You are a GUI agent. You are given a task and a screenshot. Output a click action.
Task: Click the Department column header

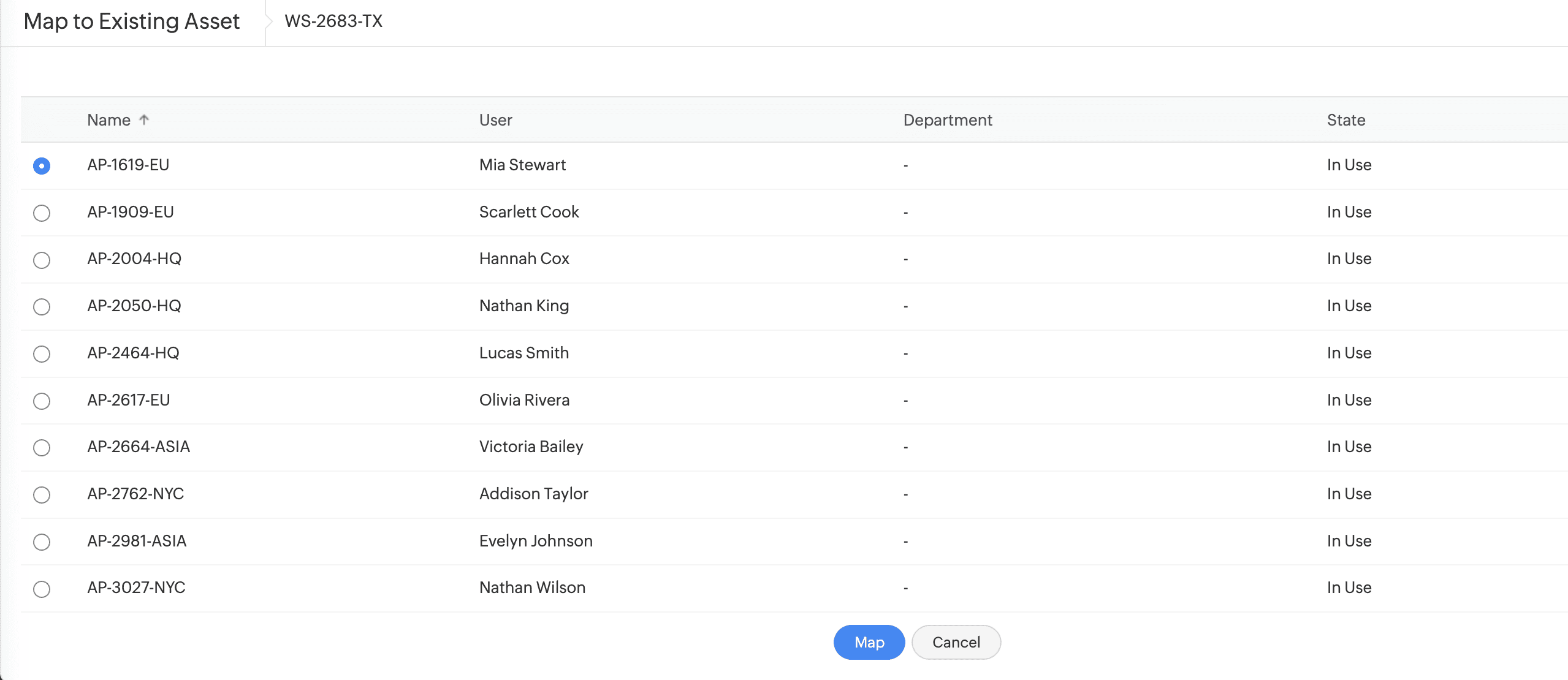tap(947, 120)
